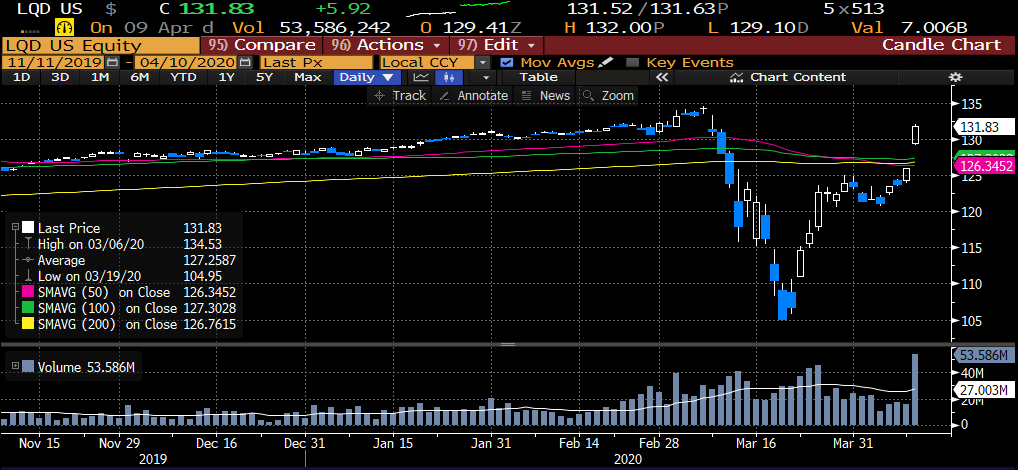Collapse the Last Price legend tree
This screenshot has height=470, width=1018.
pos(16,227)
